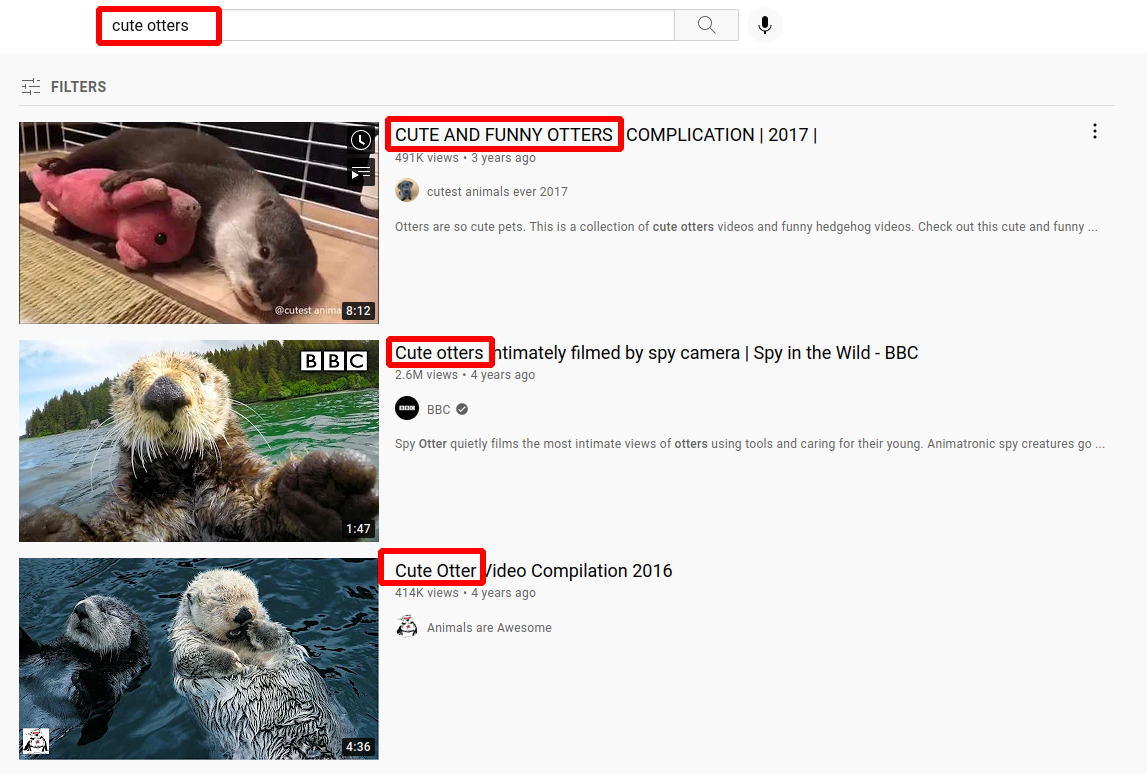Click the magnifying glass search button
The image size is (1147, 774).
[706, 26]
